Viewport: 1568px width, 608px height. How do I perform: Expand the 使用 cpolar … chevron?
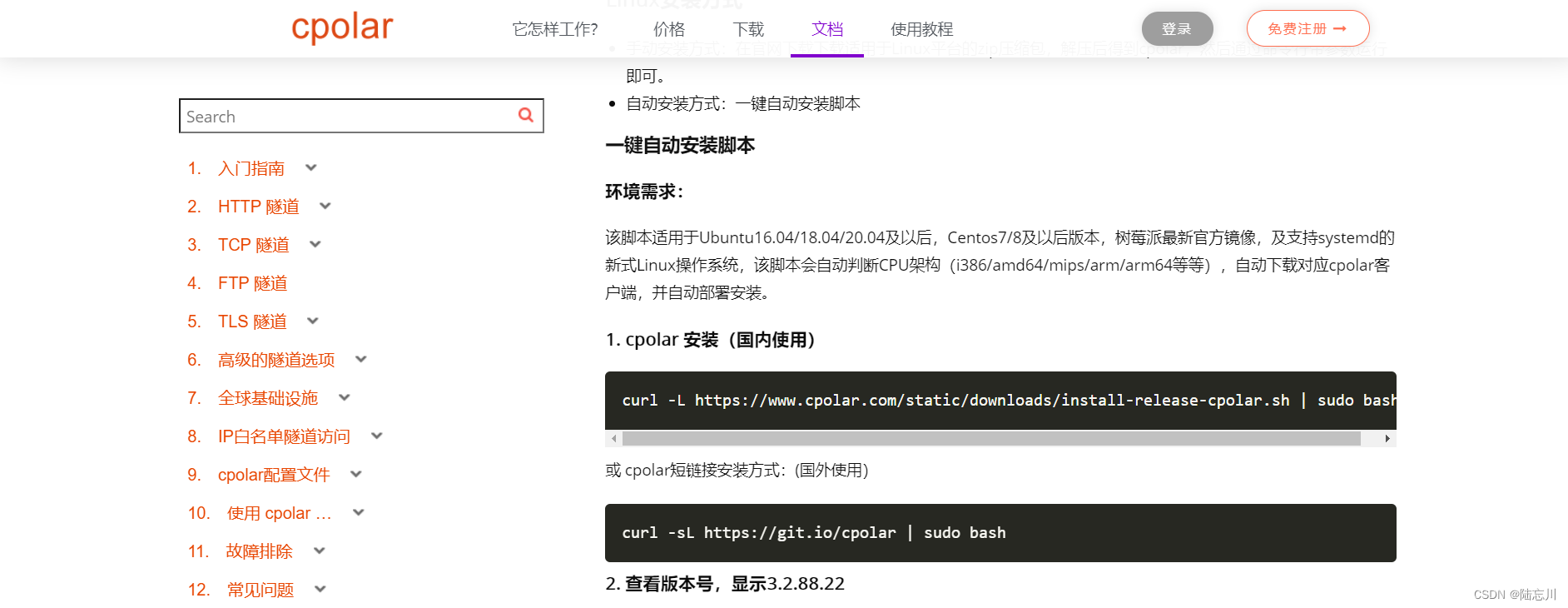[x=359, y=512]
